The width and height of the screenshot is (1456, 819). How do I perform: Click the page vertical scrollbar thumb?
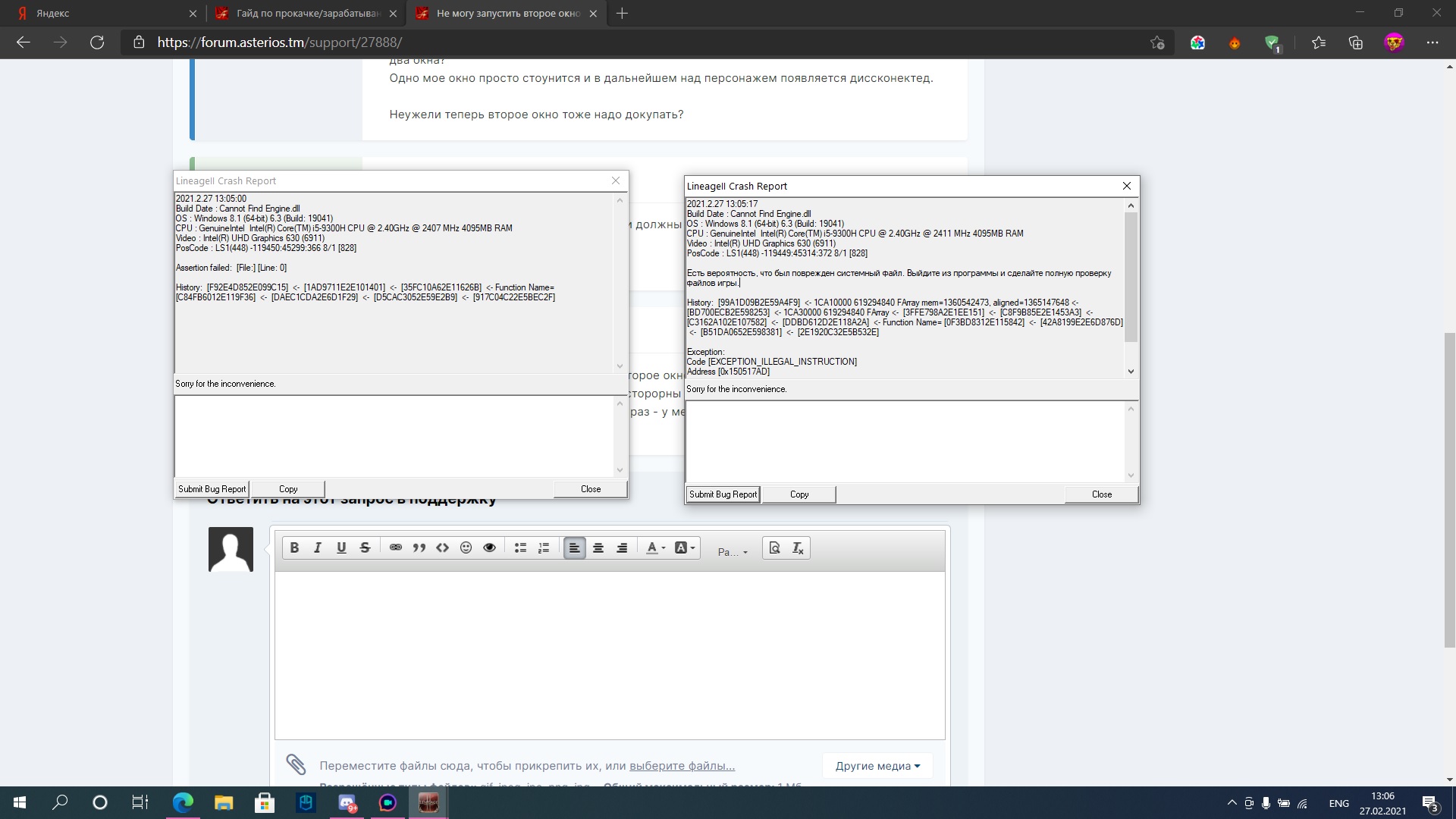(1450, 489)
